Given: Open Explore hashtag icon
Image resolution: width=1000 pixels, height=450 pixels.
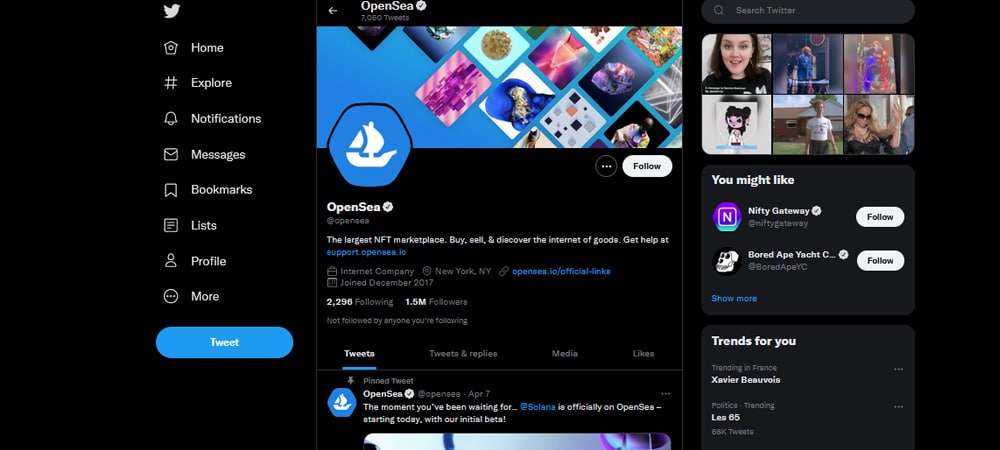Looking at the screenshot, I should 171,83.
